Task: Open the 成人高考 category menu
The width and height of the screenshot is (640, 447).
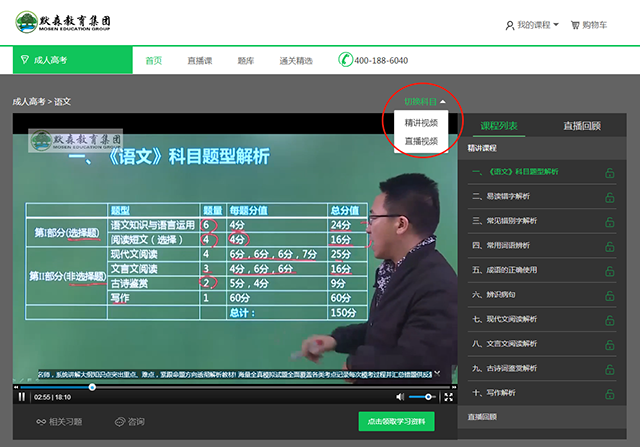Action: (73, 60)
